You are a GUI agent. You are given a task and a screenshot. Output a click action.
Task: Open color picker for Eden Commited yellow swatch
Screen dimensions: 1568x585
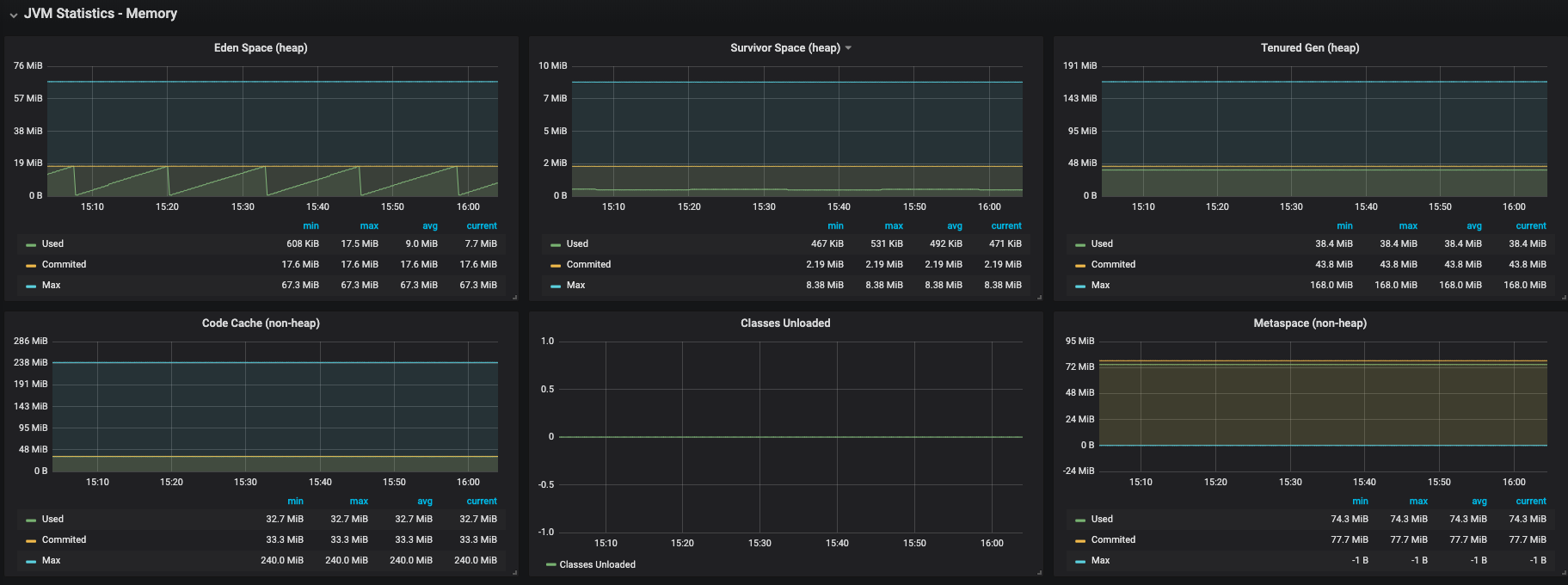(x=31, y=266)
